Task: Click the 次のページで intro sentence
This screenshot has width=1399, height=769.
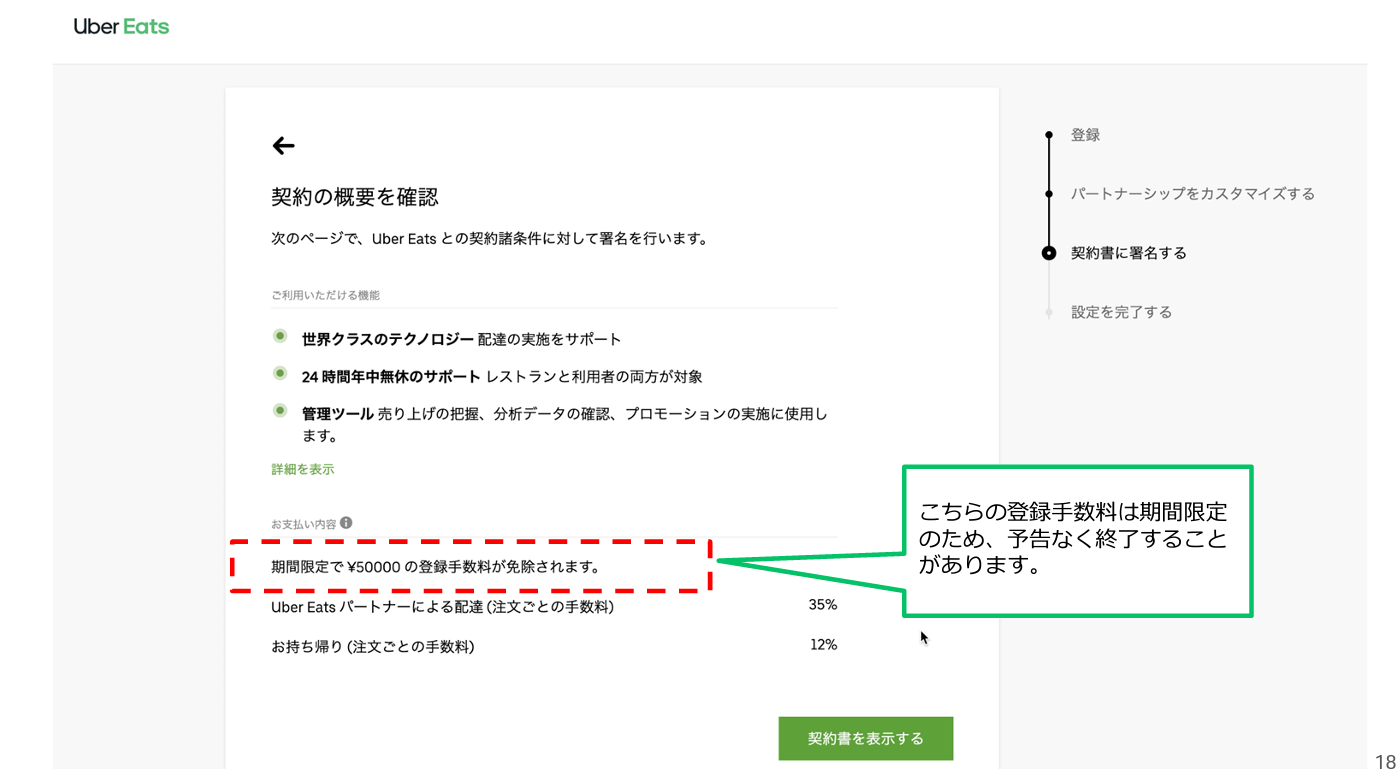Action: click(x=491, y=239)
